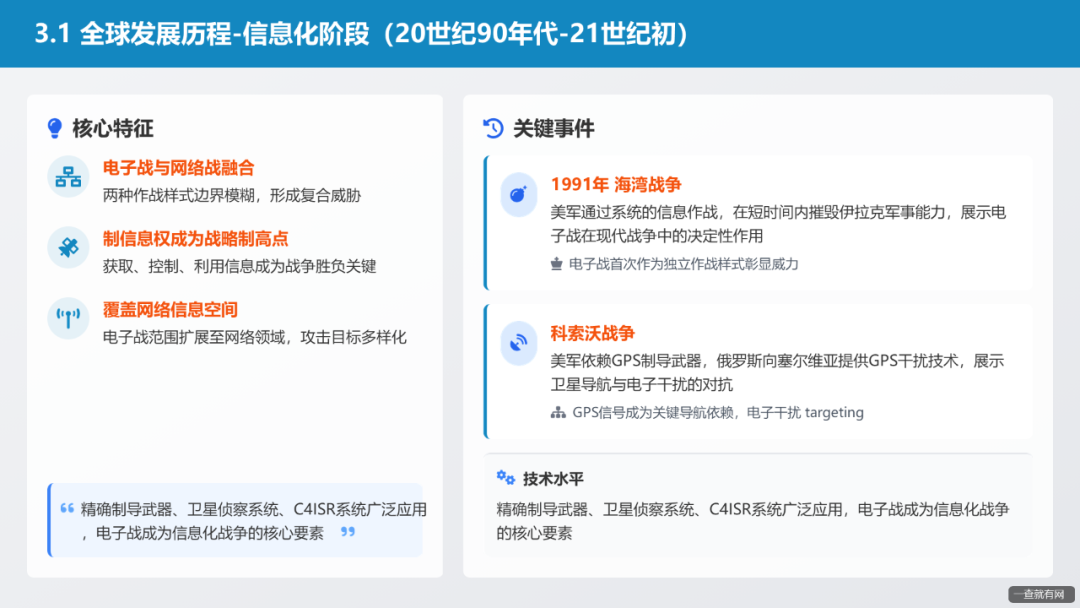
Task: Expand the 科索沃战争 event card
Action: 757,370
